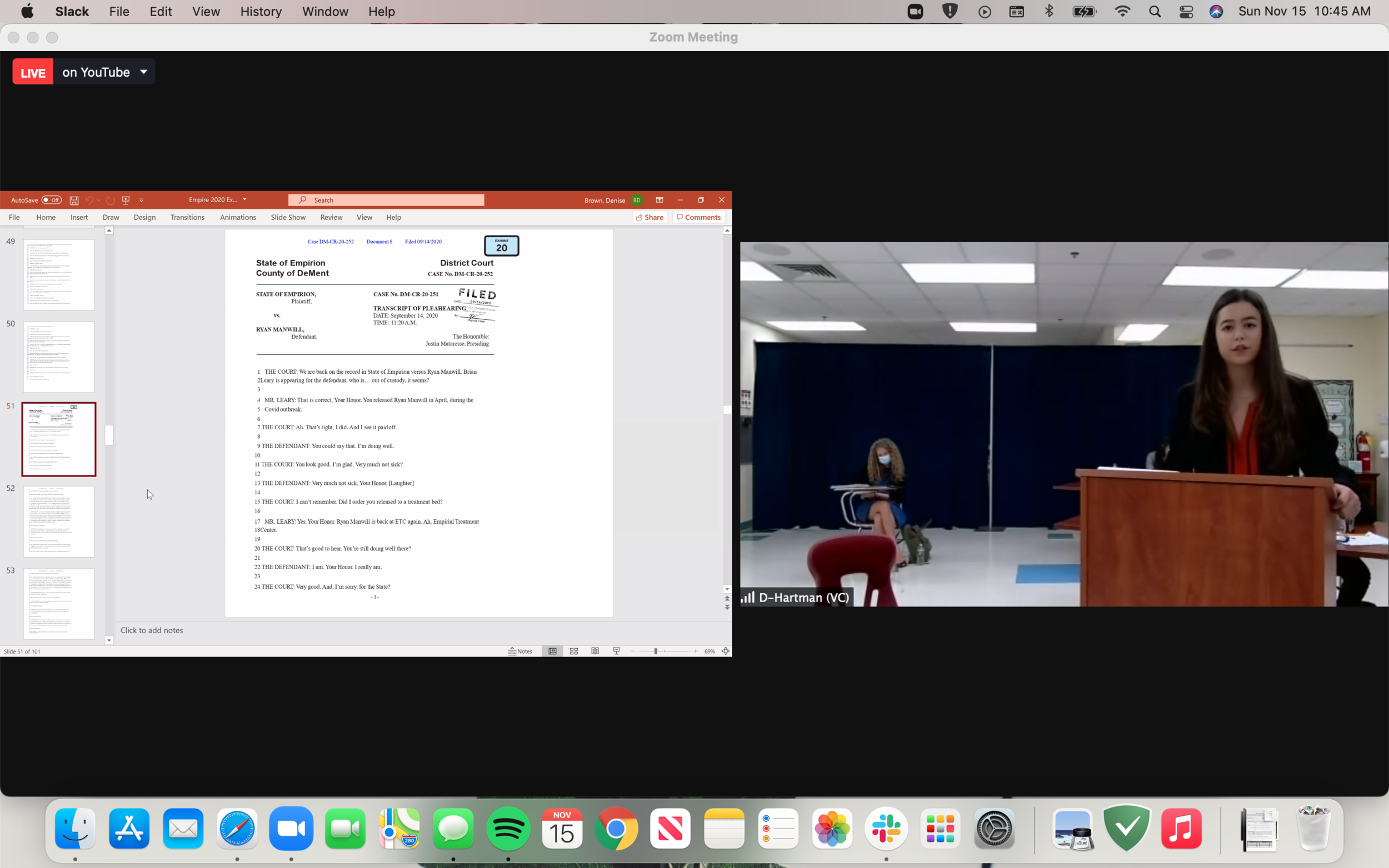Open the Transitions ribbon tab

(x=187, y=218)
